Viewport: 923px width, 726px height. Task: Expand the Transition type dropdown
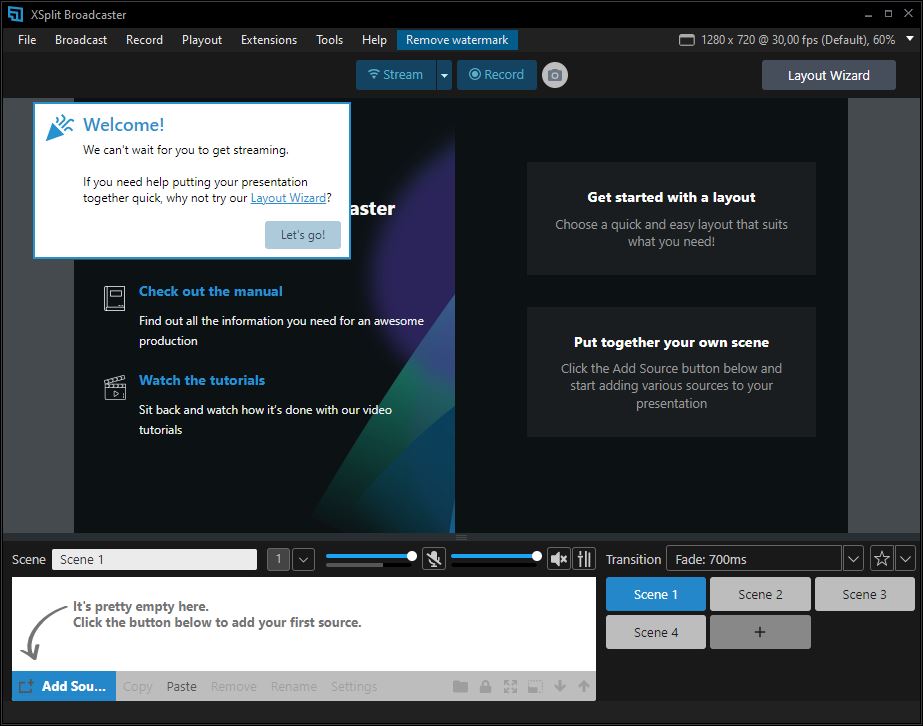click(853, 558)
